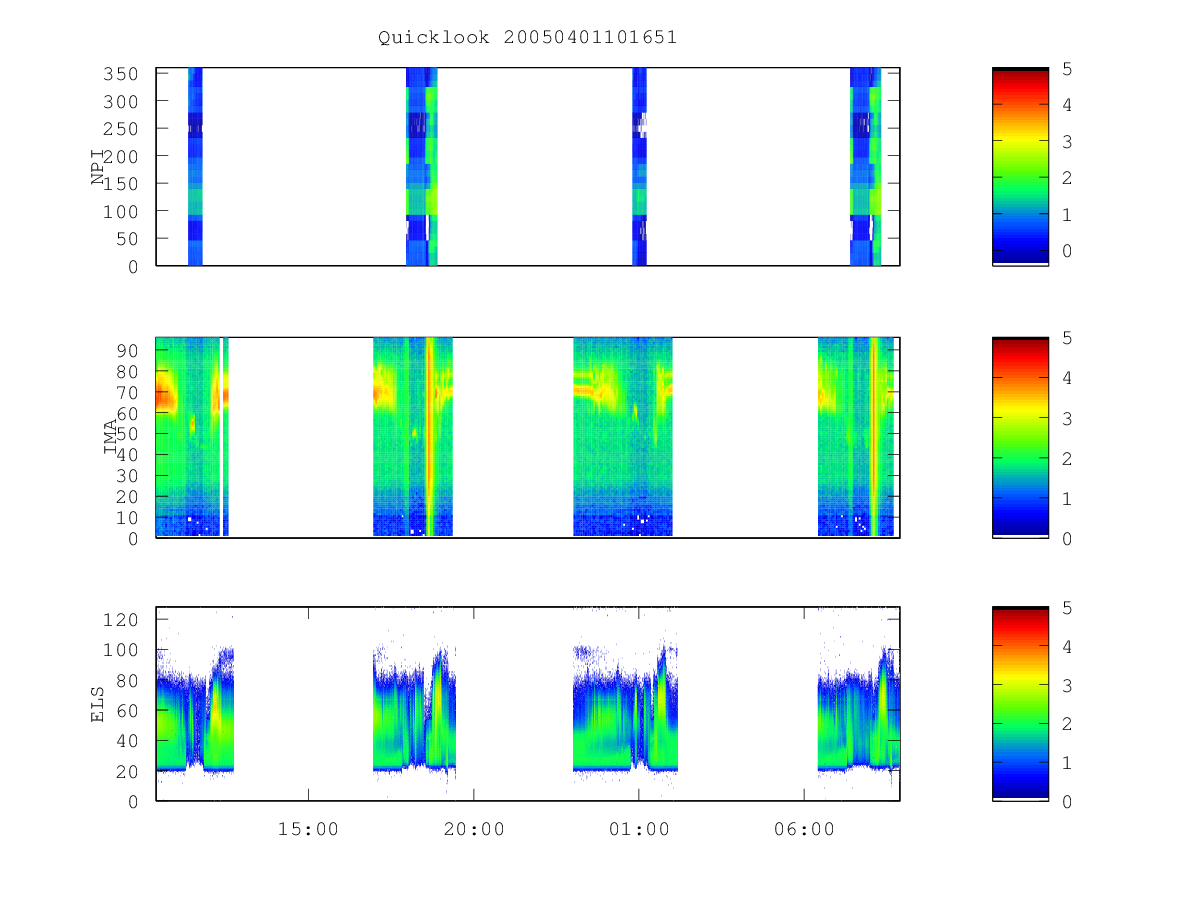Click the NPI panel color scale bar
This screenshot has width=1200, height=900.
coord(1020,167)
